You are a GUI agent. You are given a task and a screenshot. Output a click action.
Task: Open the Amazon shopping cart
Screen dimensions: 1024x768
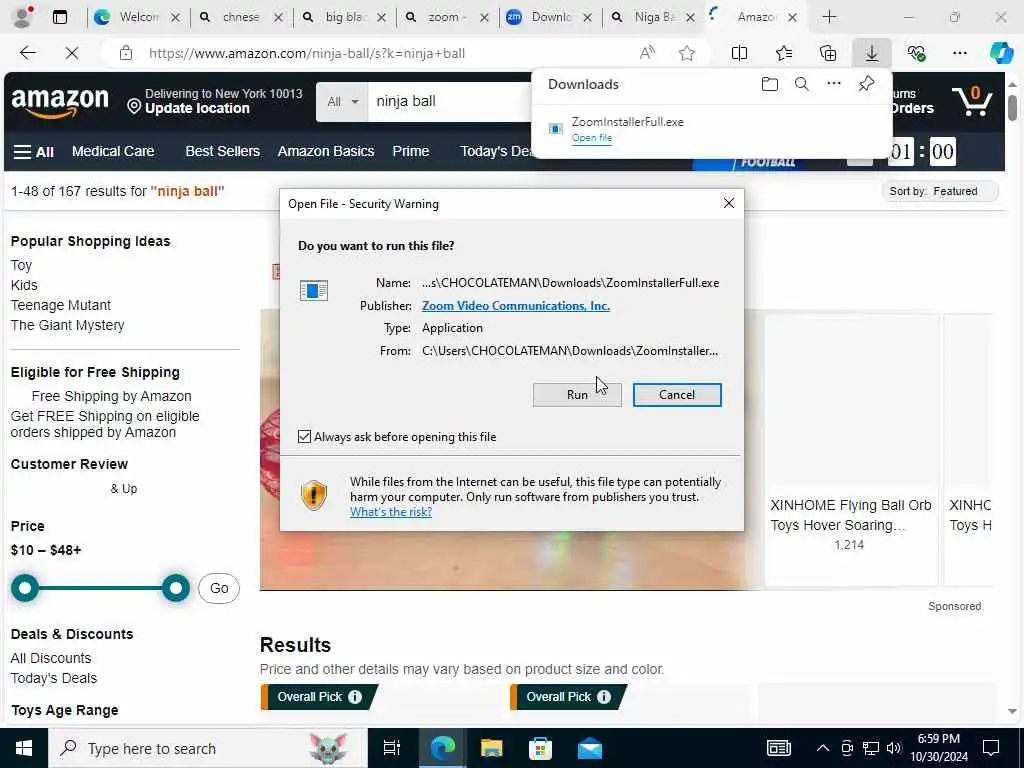click(x=972, y=101)
